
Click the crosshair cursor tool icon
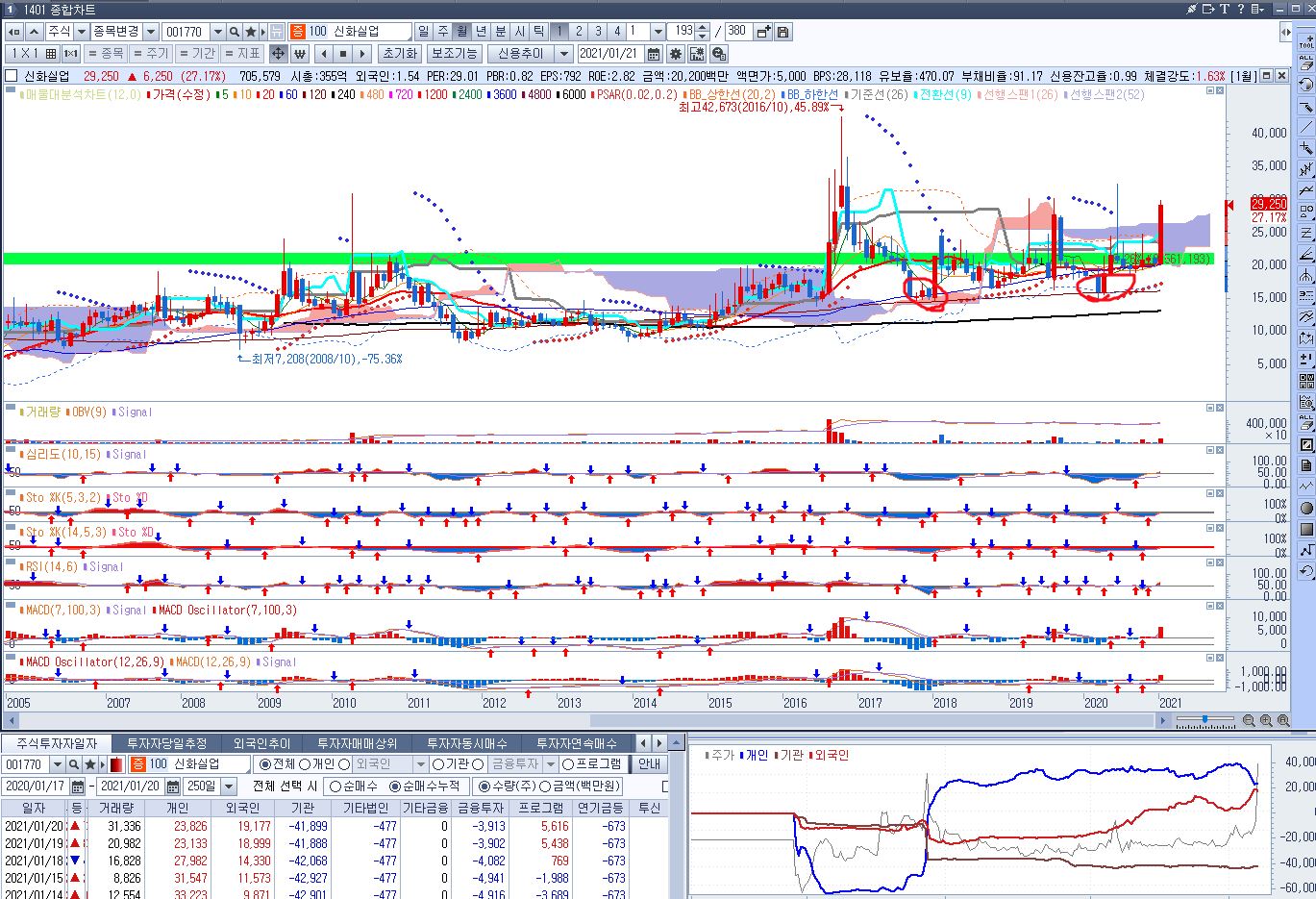tap(278, 54)
